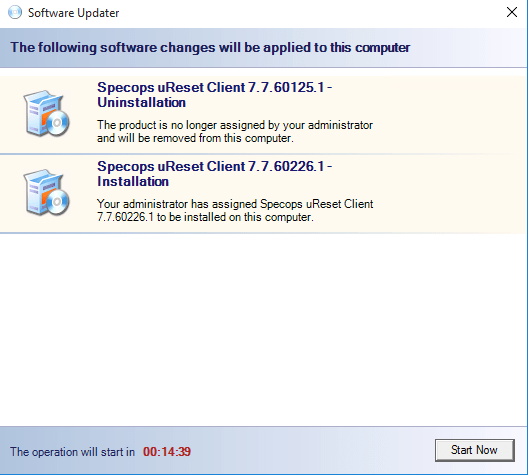Click '7.7.60226.1 to be installed' description line
This screenshot has height=475, width=528.
point(205,217)
